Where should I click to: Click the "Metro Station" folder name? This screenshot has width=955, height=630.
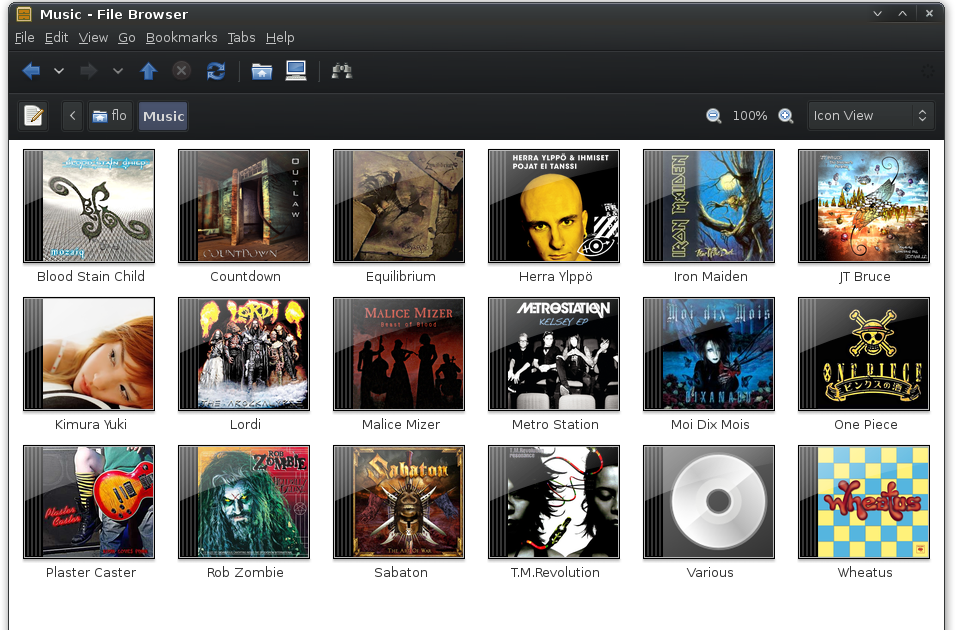[x=555, y=425]
